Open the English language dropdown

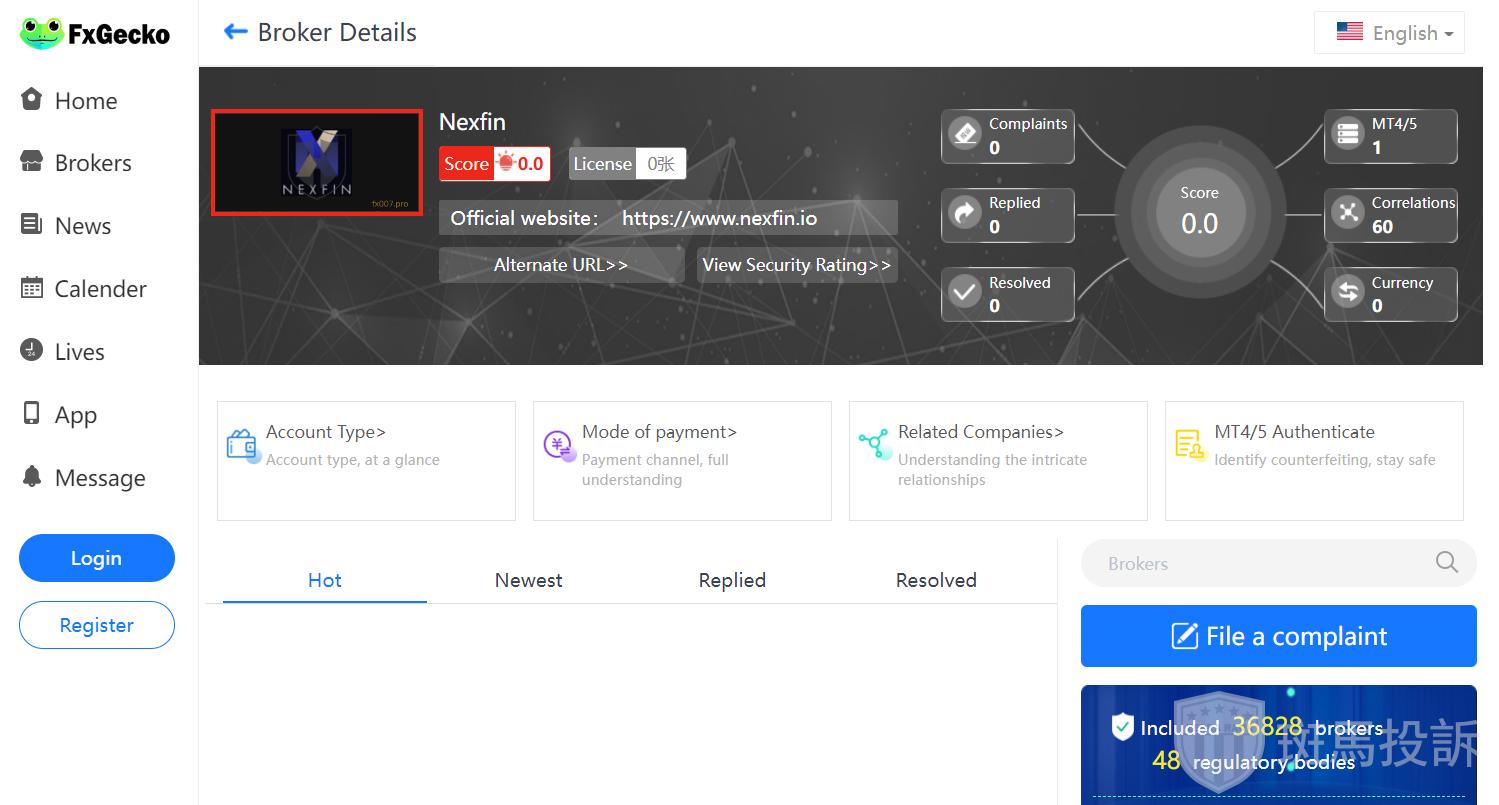1389,33
